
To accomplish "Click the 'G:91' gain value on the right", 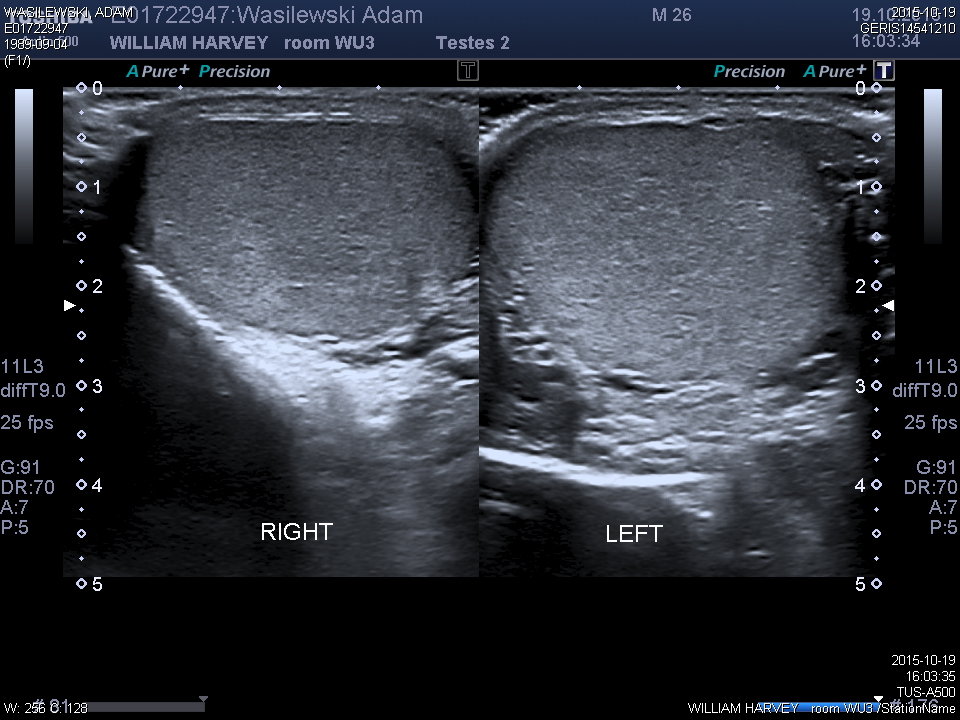I will coord(937,467).
